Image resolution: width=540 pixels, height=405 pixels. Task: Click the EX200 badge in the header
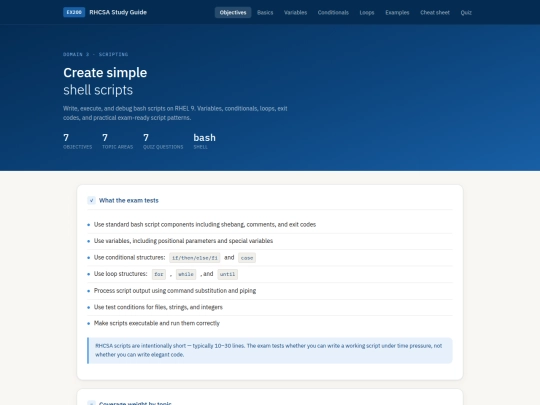74,12
